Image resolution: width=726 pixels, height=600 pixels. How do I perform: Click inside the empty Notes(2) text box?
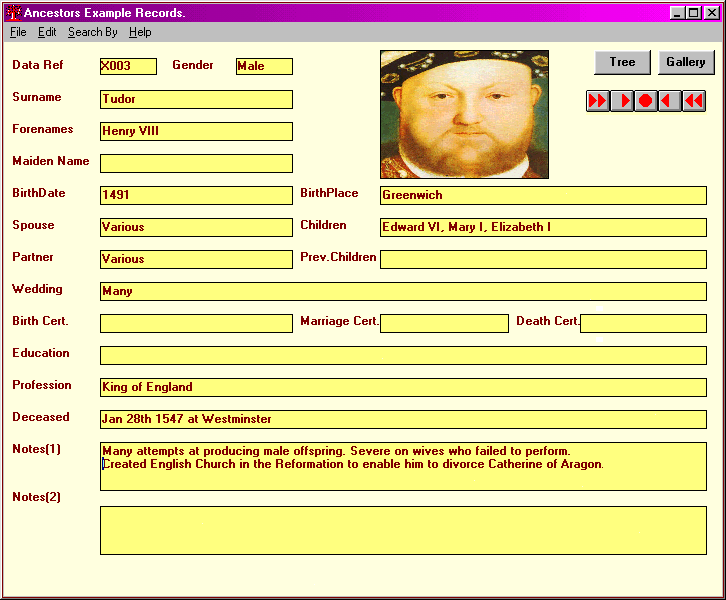(403, 530)
